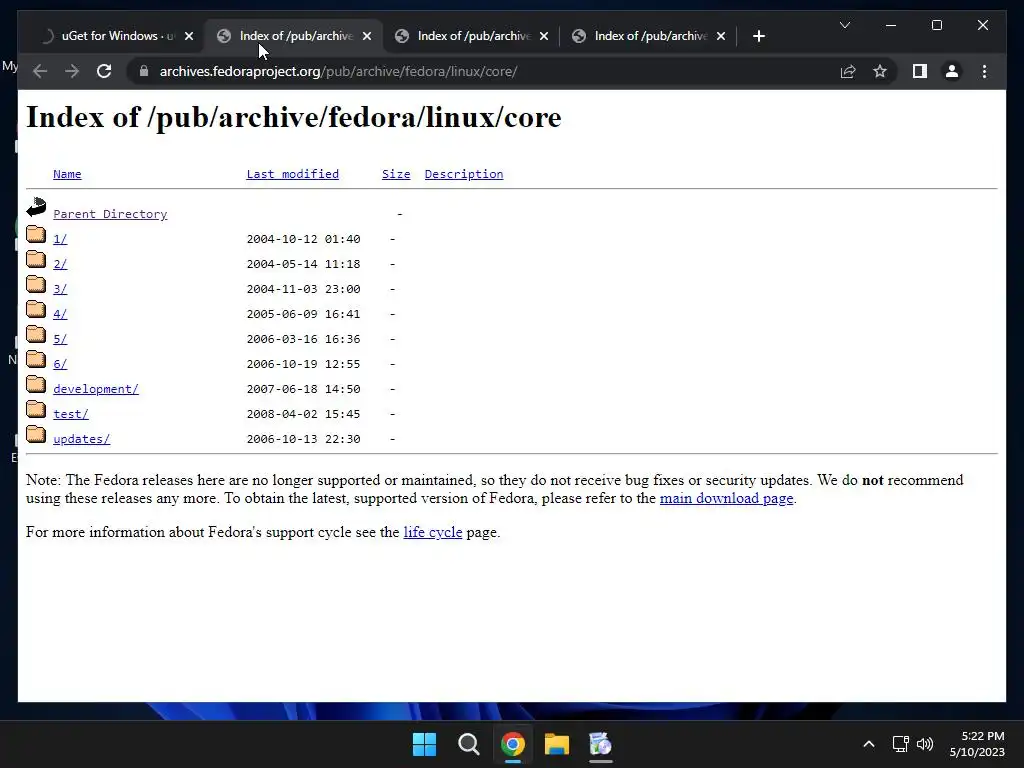Screen dimensions: 1024x768
Task: Go back to the previous page
Action: (40, 71)
